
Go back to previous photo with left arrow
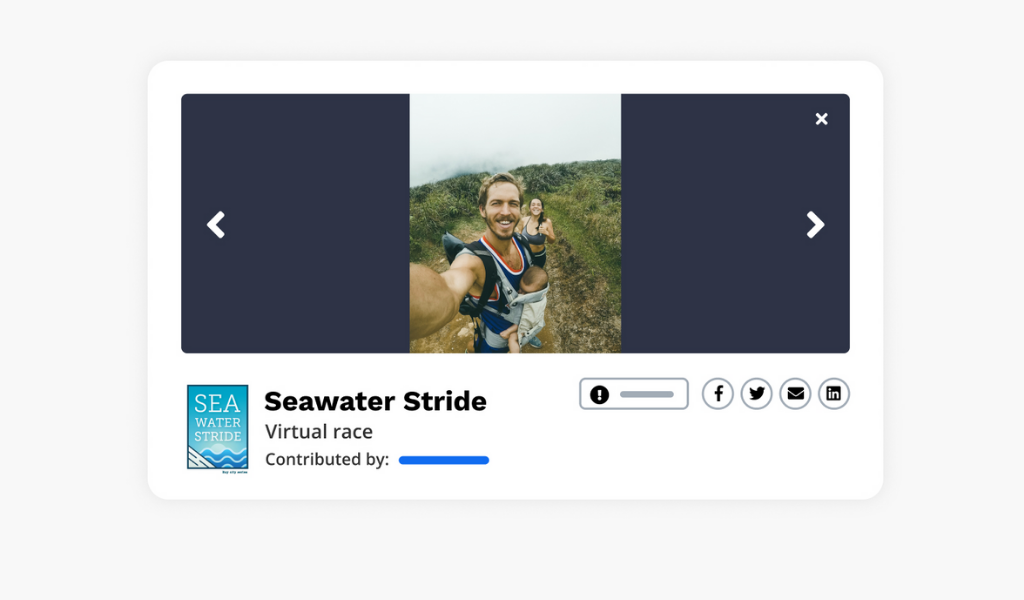[216, 224]
